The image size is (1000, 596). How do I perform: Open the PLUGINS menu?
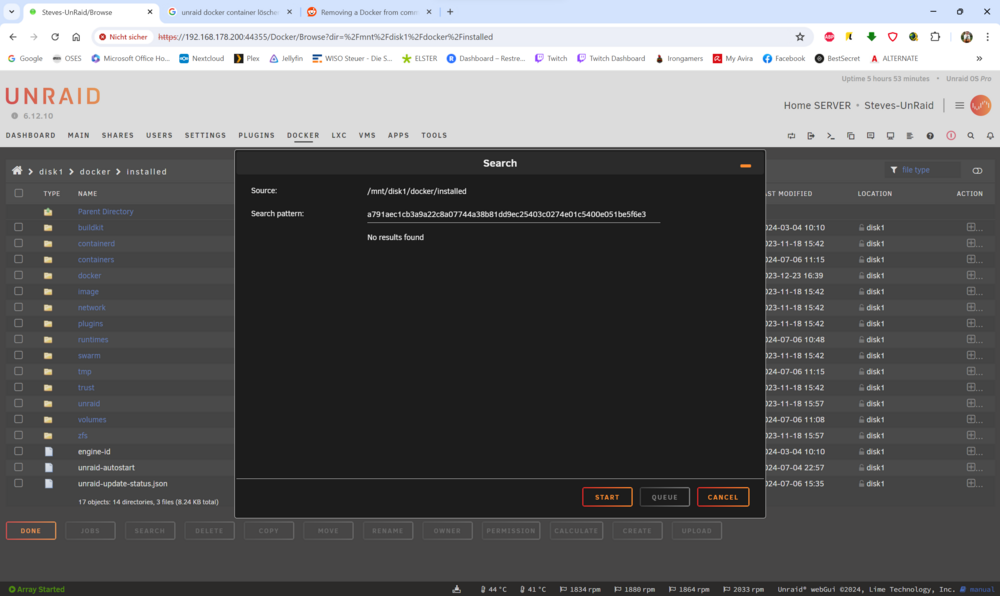point(256,135)
